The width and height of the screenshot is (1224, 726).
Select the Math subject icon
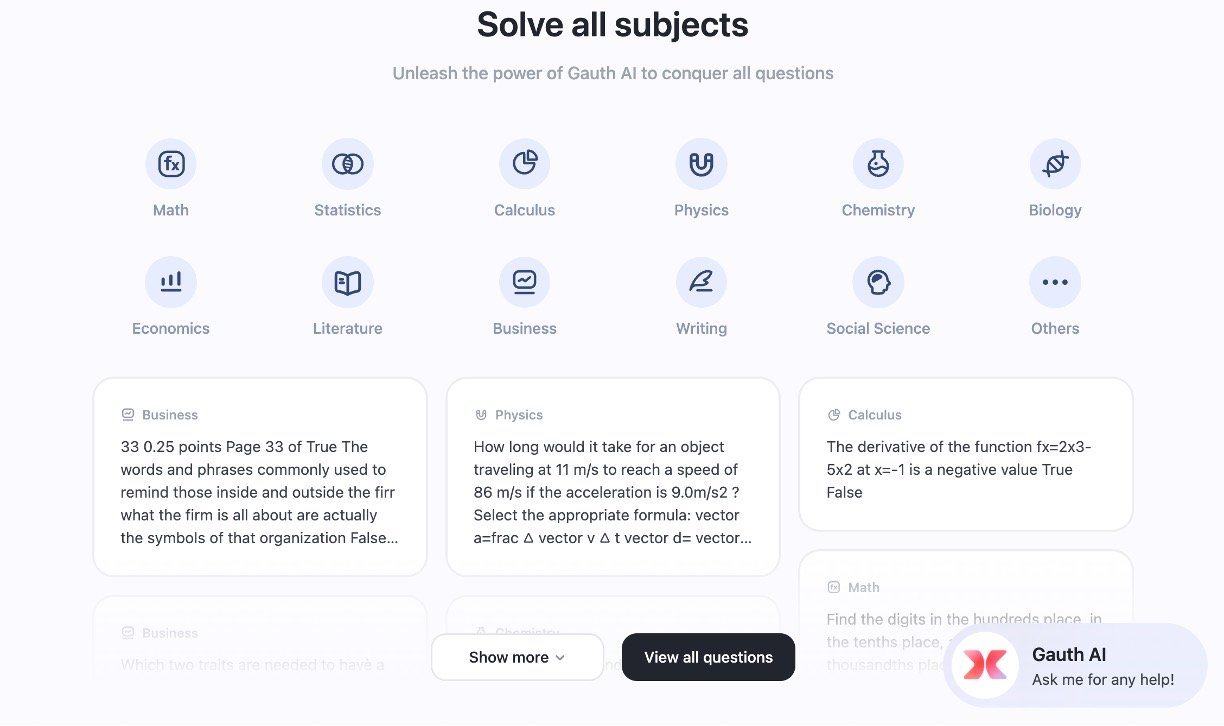click(x=171, y=164)
